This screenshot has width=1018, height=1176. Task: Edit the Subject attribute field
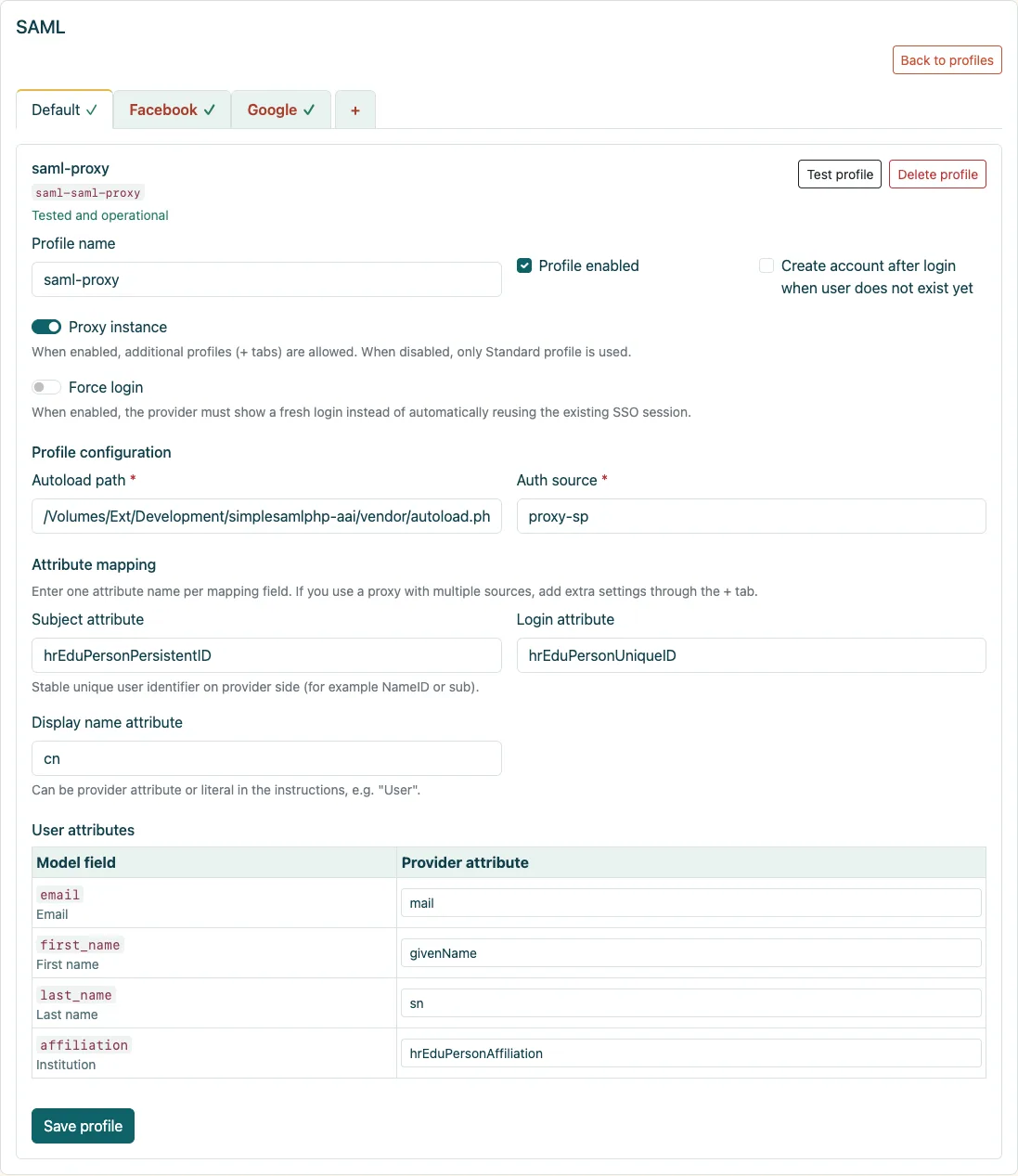(266, 655)
